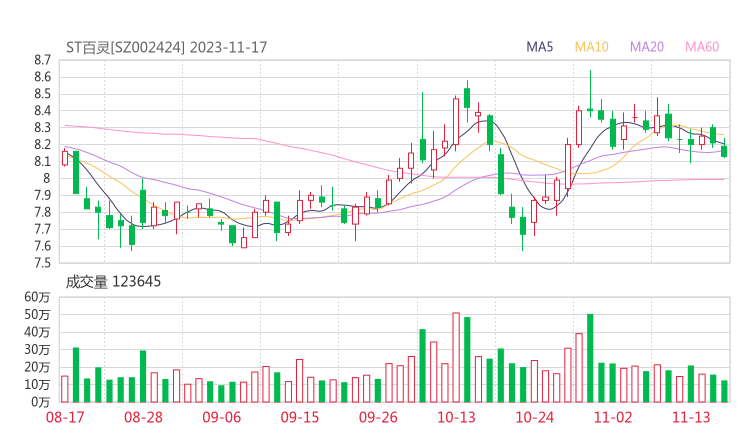Select the 08-17 date label
Viewport: 740px width, 440px height.
point(65,417)
